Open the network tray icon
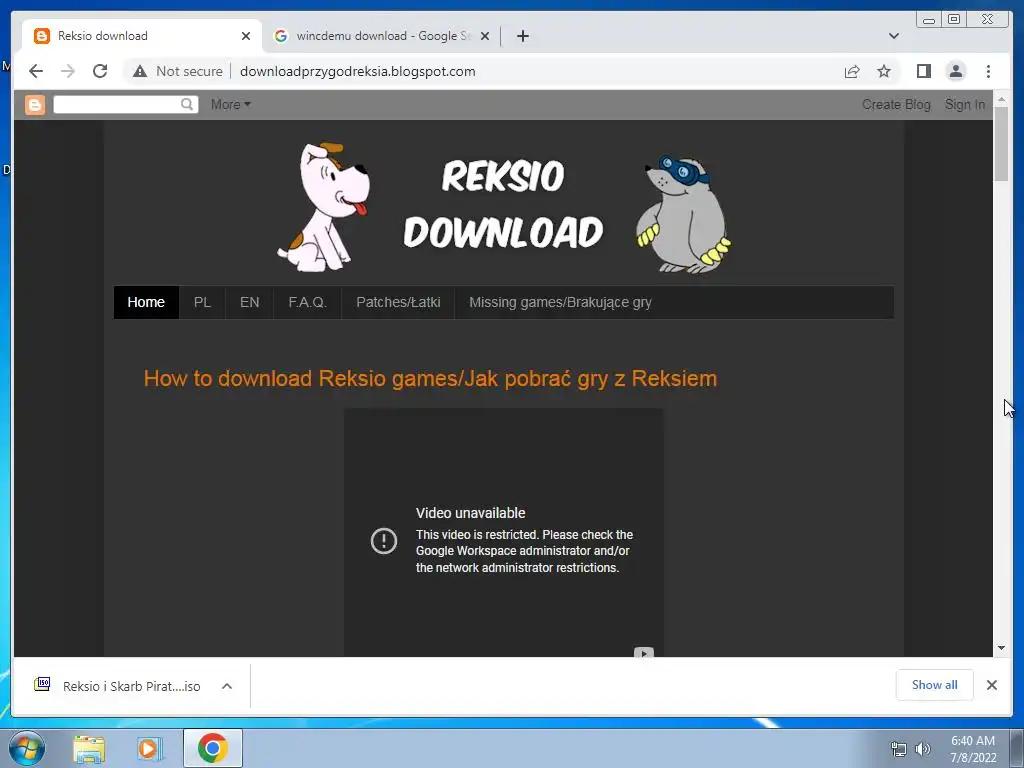The width and height of the screenshot is (1024, 768). (x=899, y=750)
